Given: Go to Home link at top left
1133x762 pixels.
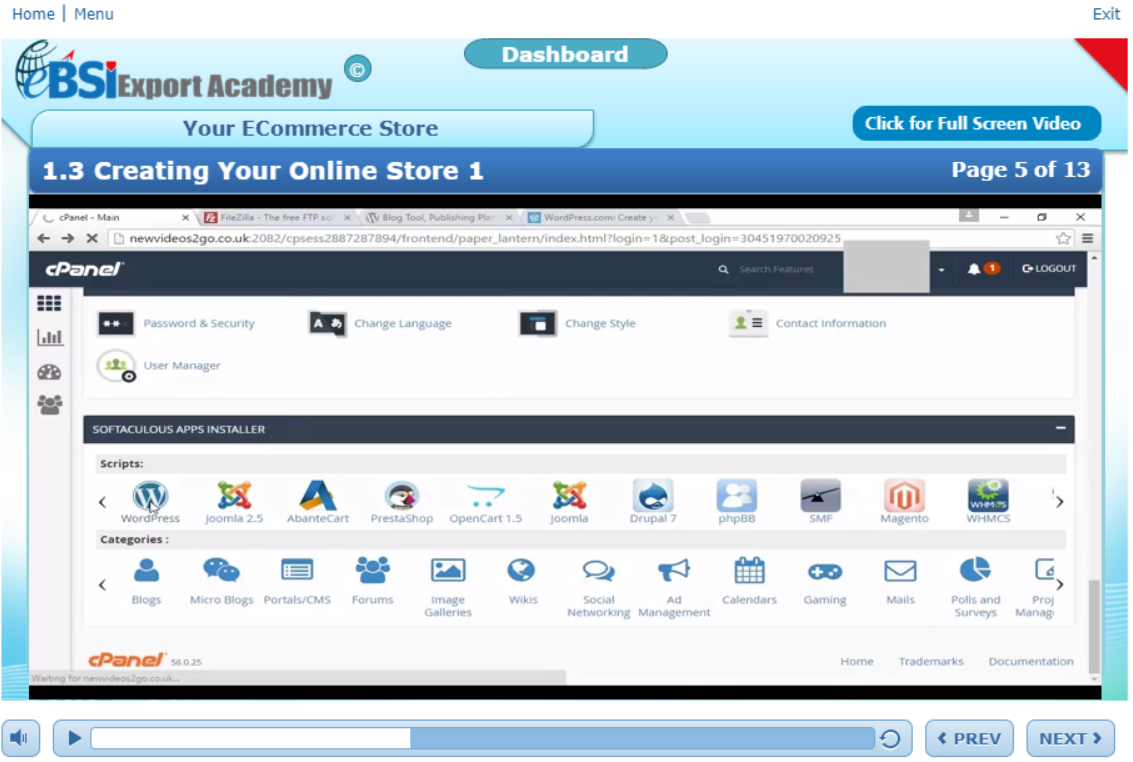Looking at the screenshot, I should click(x=33, y=14).
